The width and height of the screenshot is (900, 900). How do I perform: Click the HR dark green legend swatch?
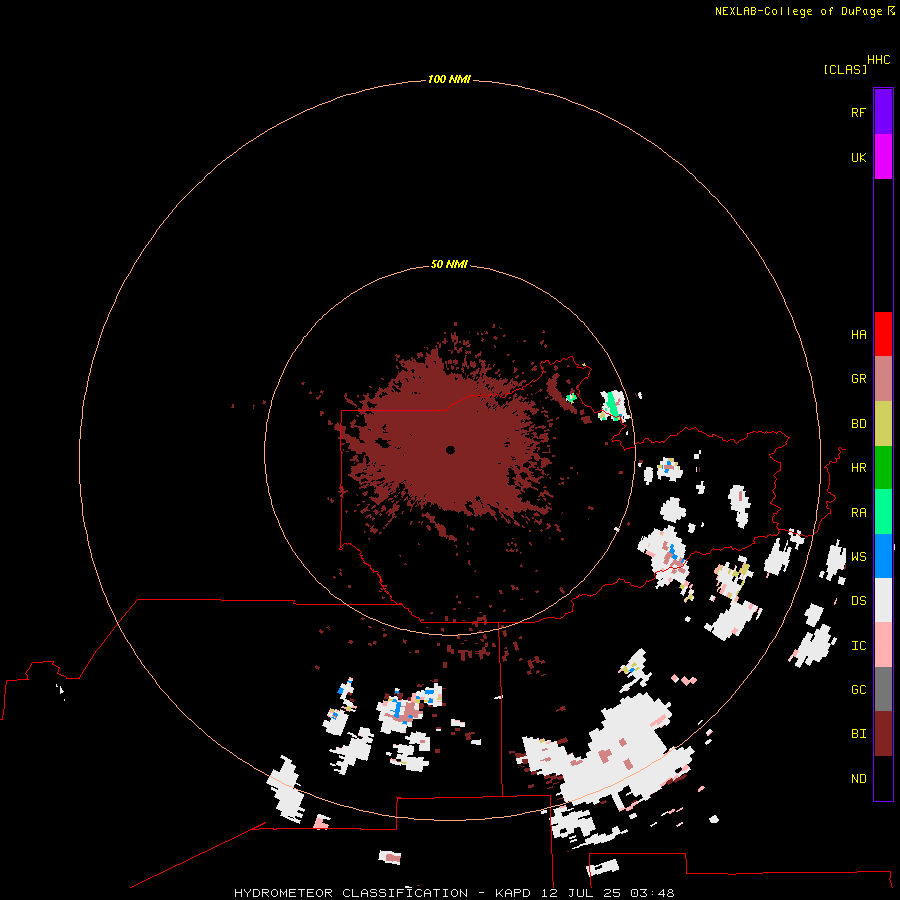[883, 468]
